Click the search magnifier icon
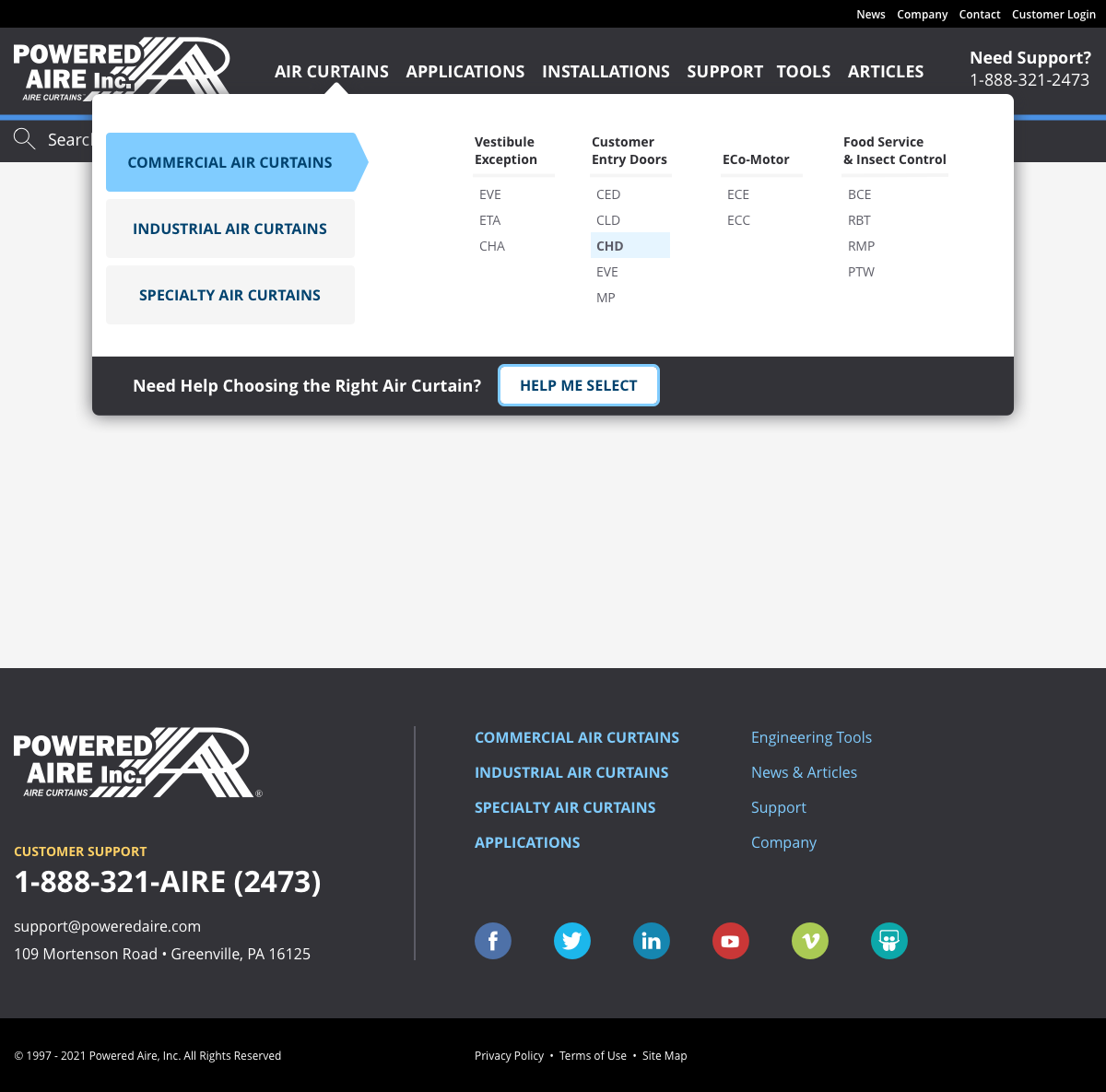Viewport: 1106px width, 1092px height. tap(25, 139)
